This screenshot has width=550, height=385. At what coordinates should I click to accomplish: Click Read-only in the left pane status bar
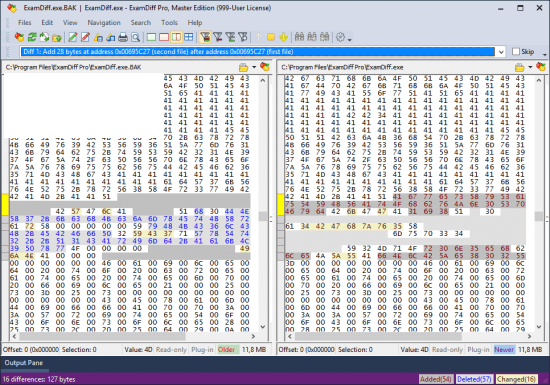coord(171,350)
